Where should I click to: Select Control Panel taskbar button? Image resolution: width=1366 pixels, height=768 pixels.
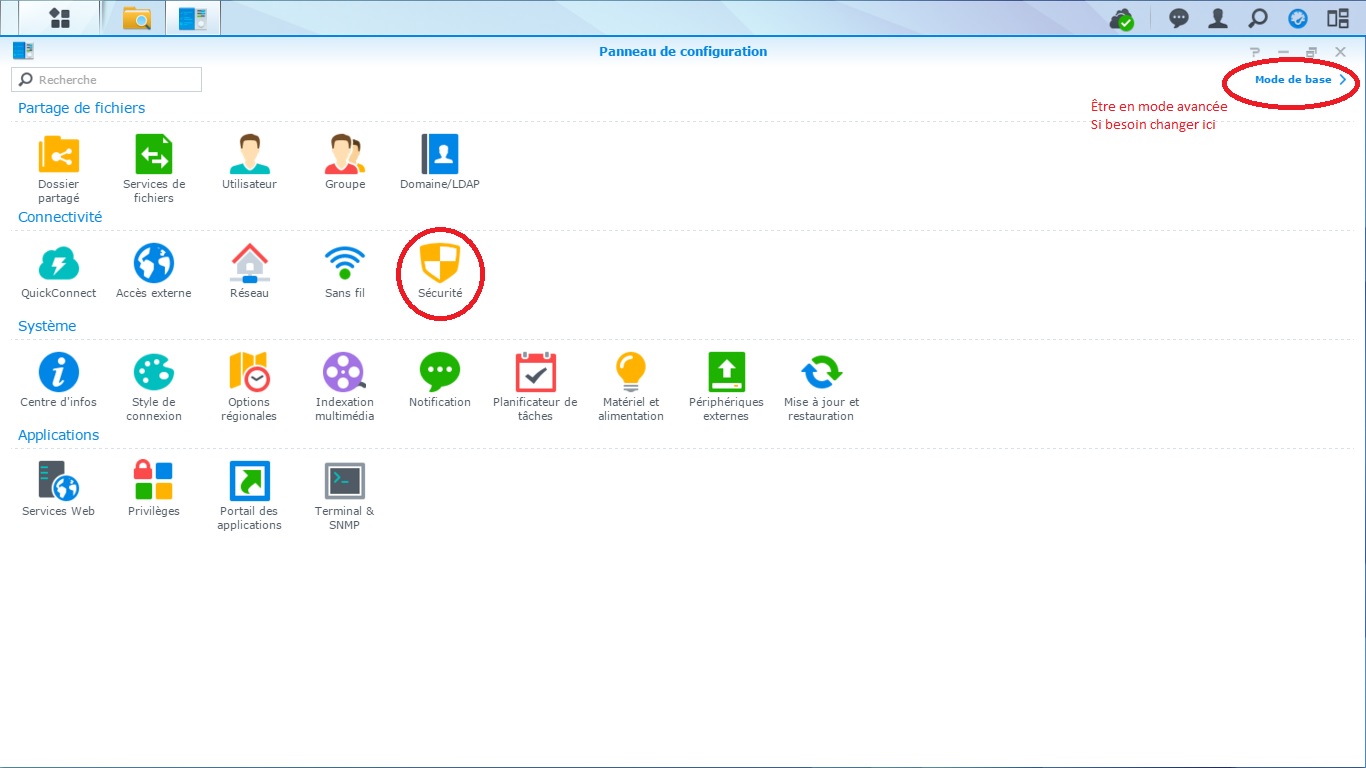[193, 17]
